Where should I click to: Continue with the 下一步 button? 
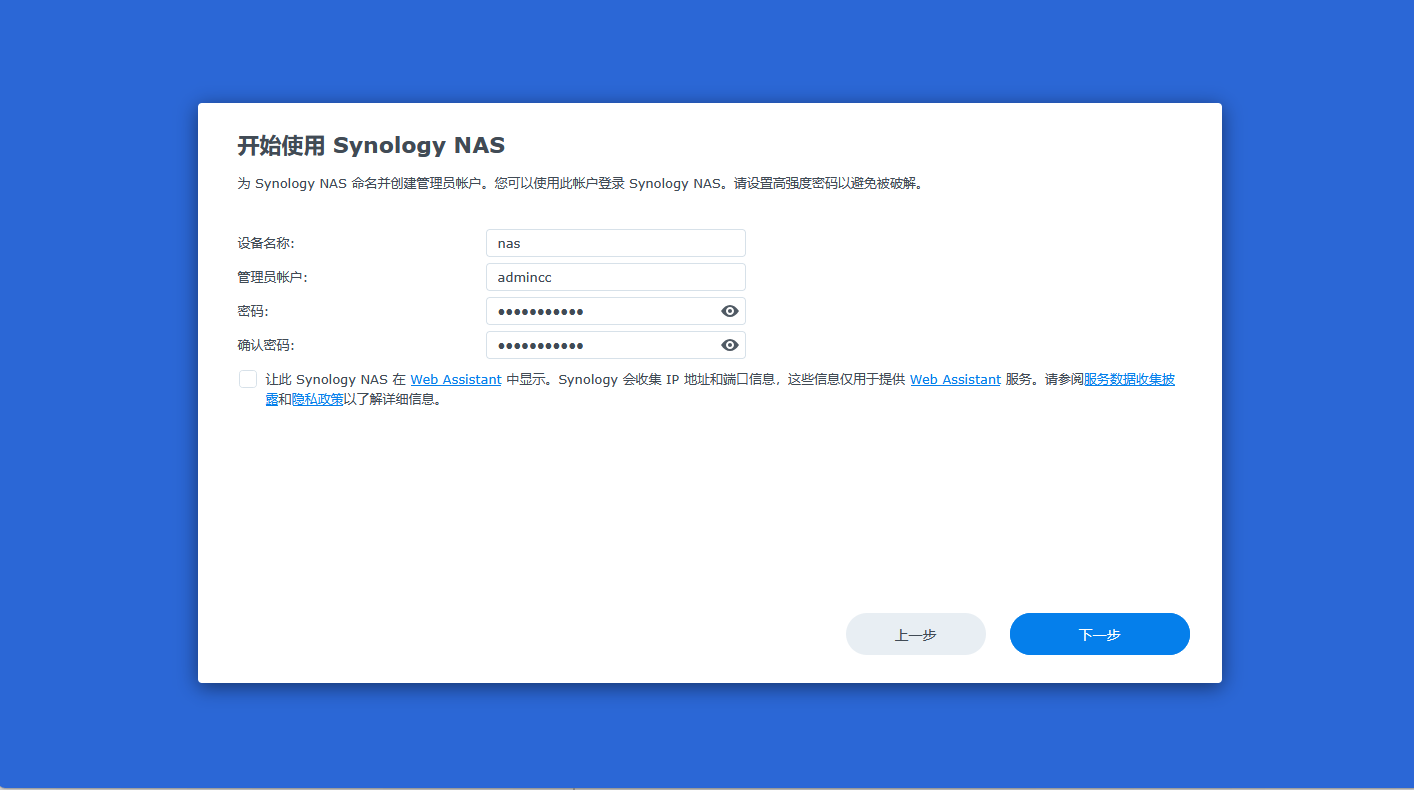pos(1100,634)
